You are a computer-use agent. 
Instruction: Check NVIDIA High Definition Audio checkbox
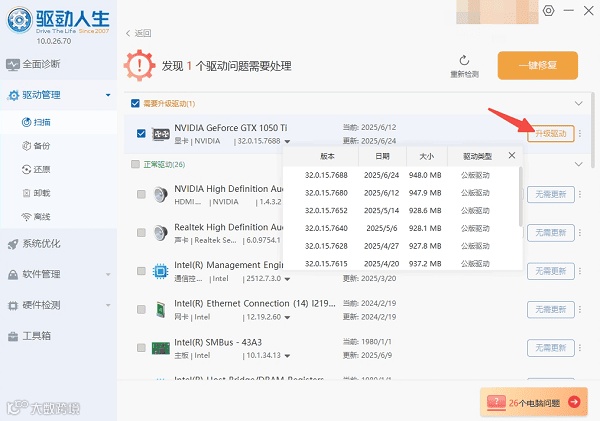click(x=141, y=194)
